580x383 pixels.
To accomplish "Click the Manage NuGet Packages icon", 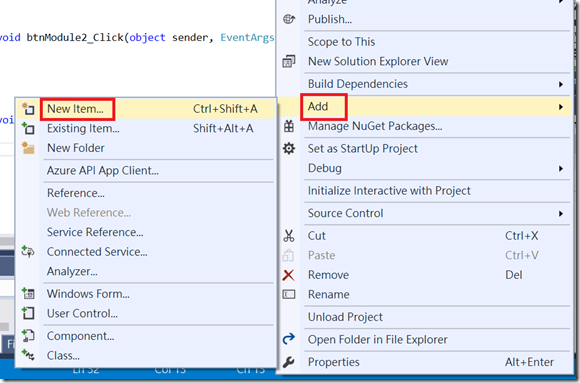I will (289, 126).
